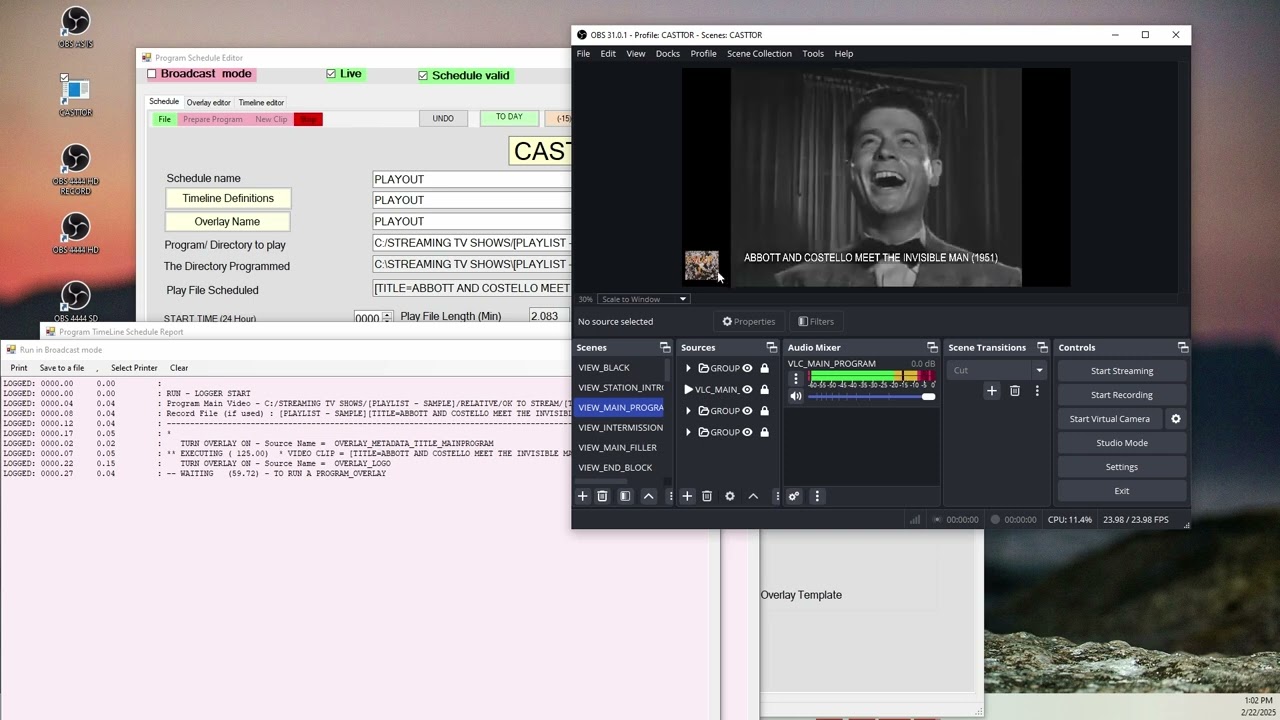Switch to Overlay editor tab

208,102
